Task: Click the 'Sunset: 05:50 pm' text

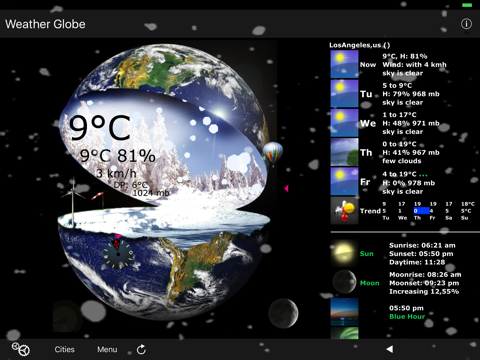Action: [421, 254]
